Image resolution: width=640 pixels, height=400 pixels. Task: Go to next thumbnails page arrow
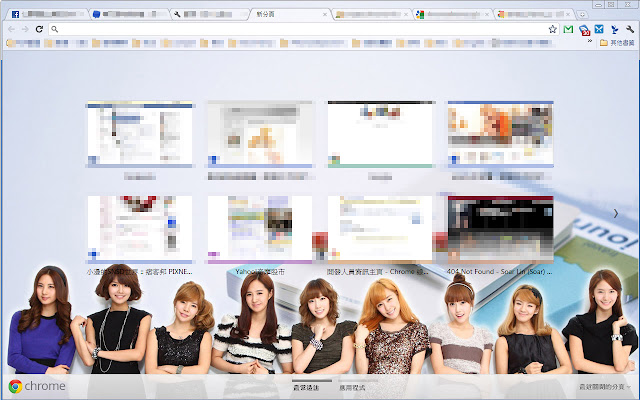616,213
